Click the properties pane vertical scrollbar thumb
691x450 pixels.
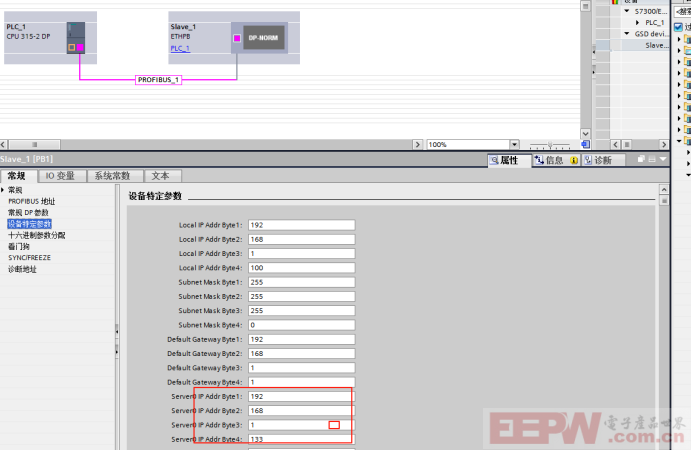tap(664, 201)
